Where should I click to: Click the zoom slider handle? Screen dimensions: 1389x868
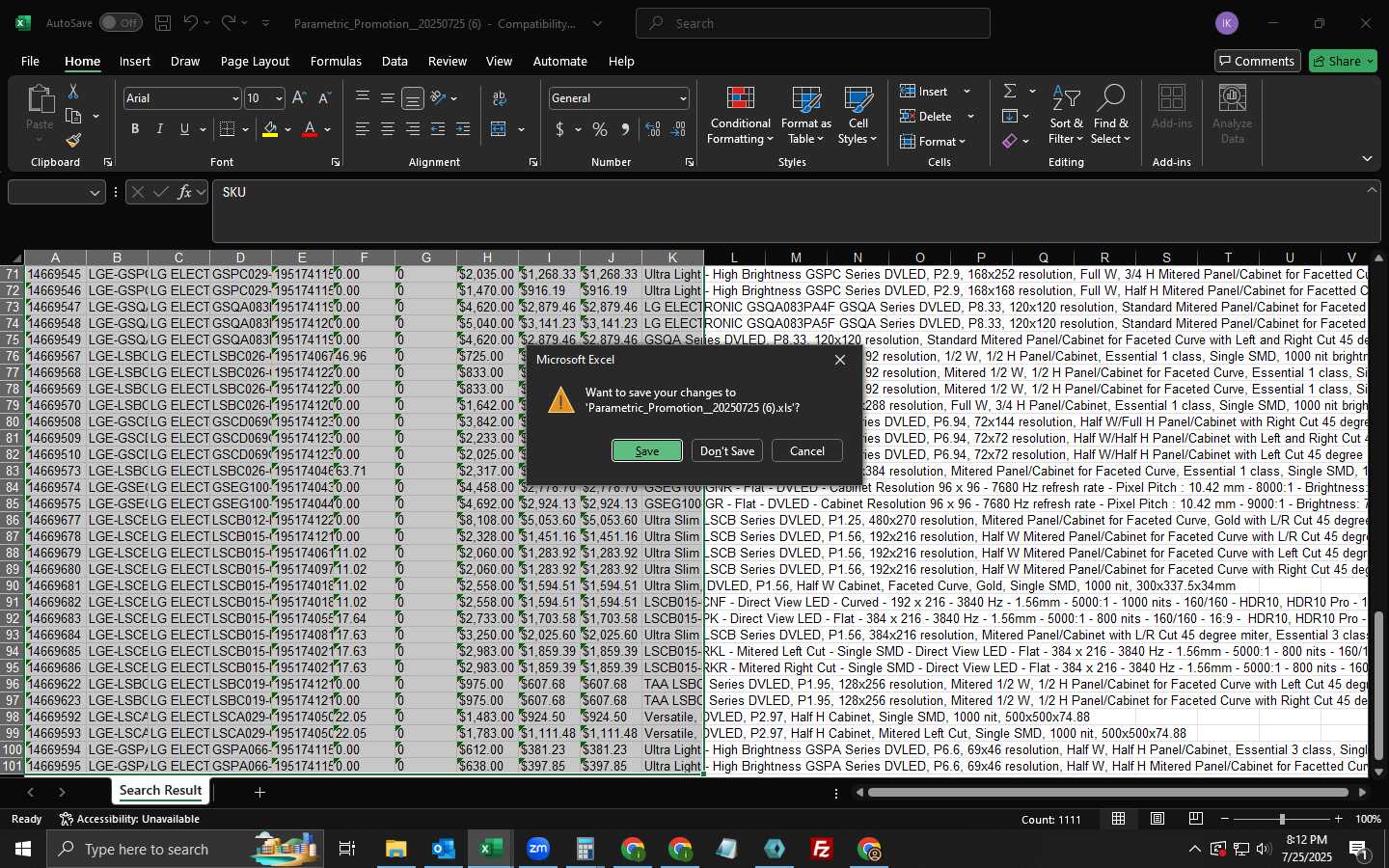click(1281, 819)
